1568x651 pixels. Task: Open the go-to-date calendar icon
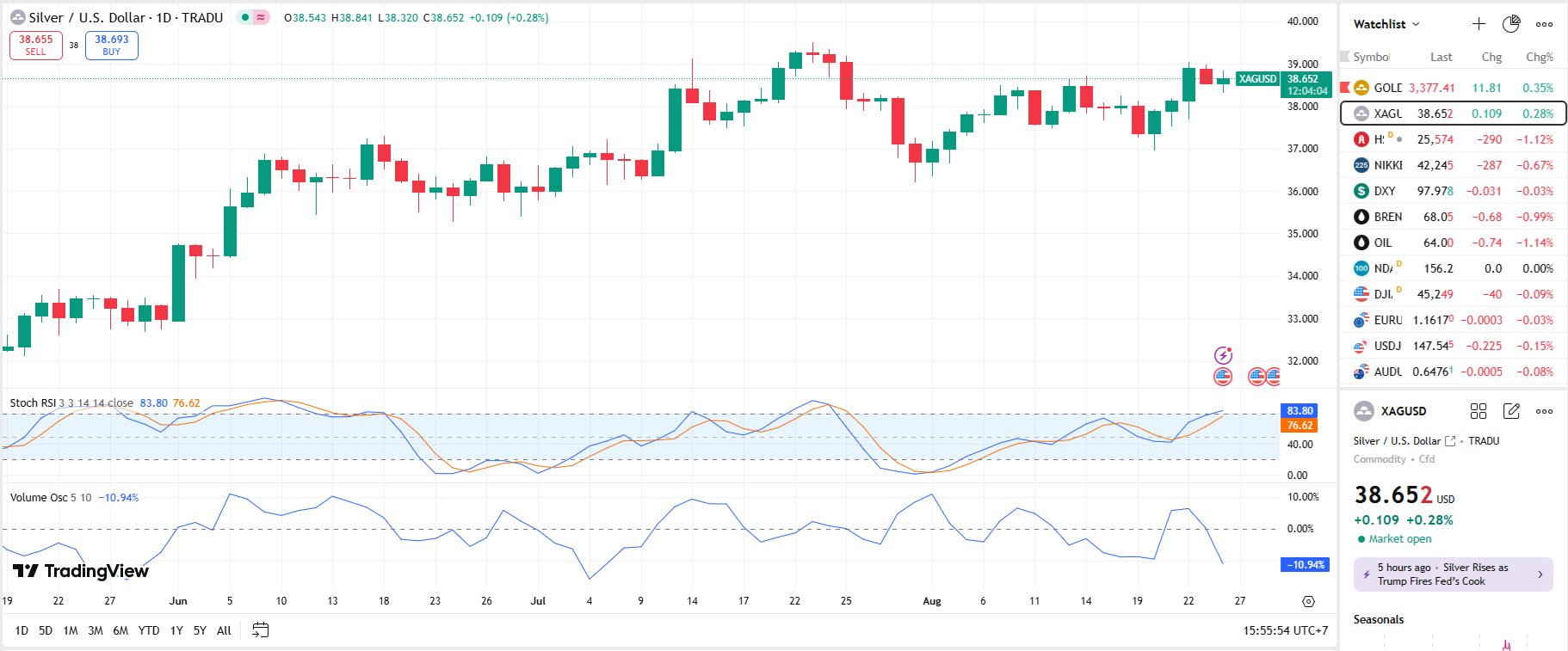pyautogui.click(x=260, y=630)
